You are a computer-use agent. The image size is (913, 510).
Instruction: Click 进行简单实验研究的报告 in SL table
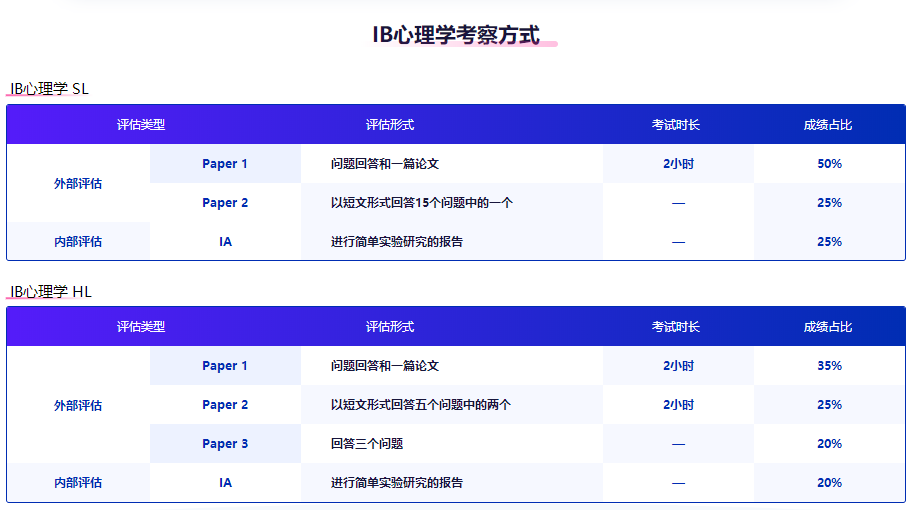pos(397,242)
